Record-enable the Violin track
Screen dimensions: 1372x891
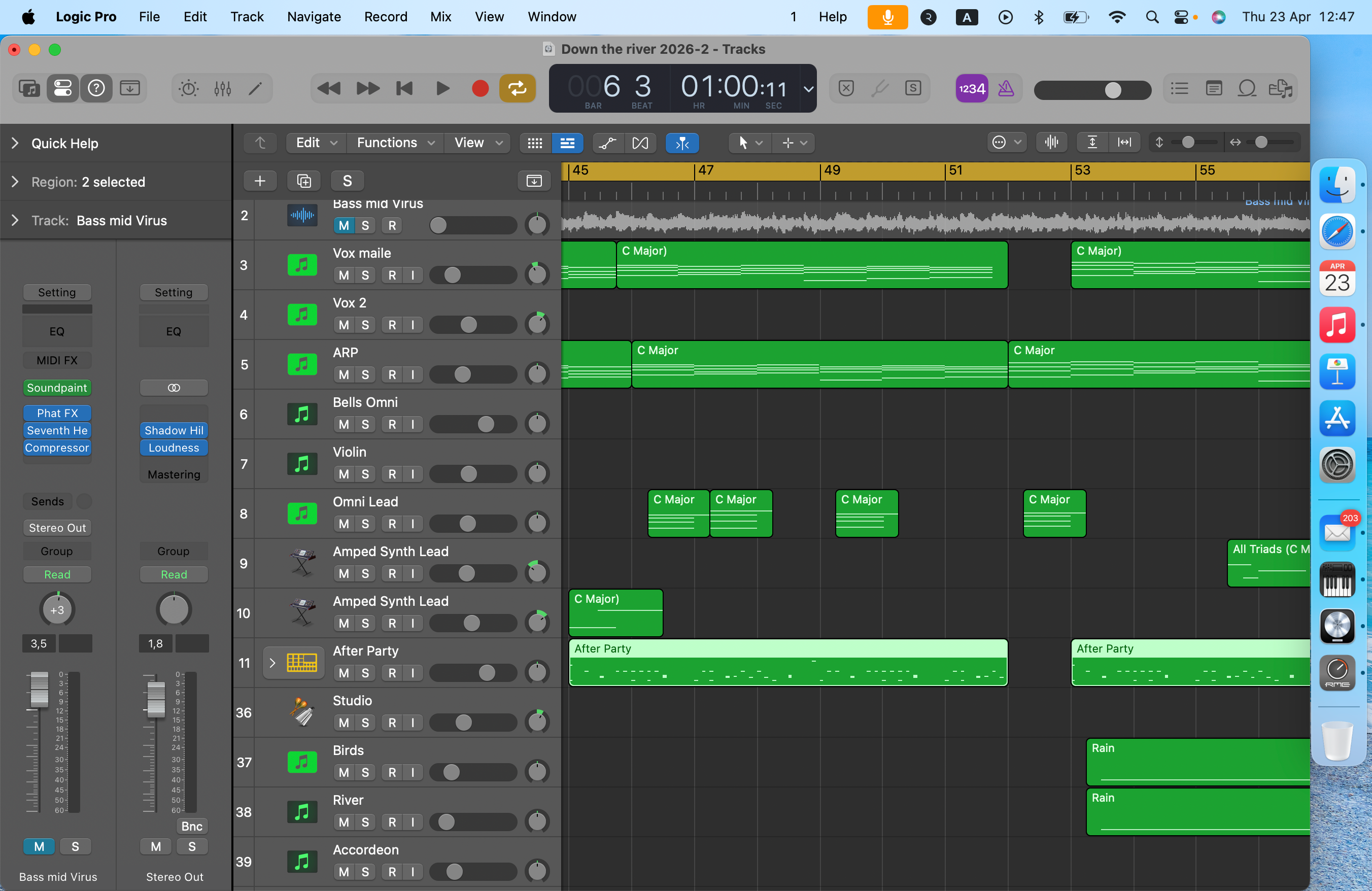[392, 474]
